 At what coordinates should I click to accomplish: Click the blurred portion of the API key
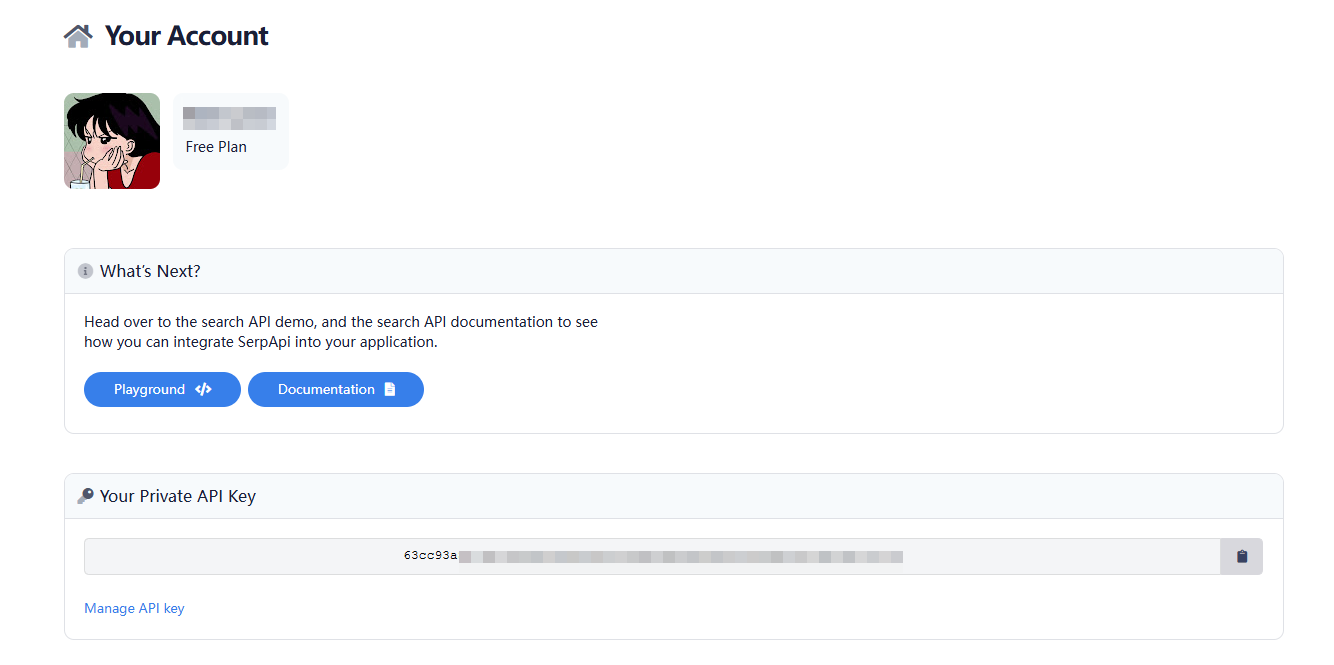point(680,556)
